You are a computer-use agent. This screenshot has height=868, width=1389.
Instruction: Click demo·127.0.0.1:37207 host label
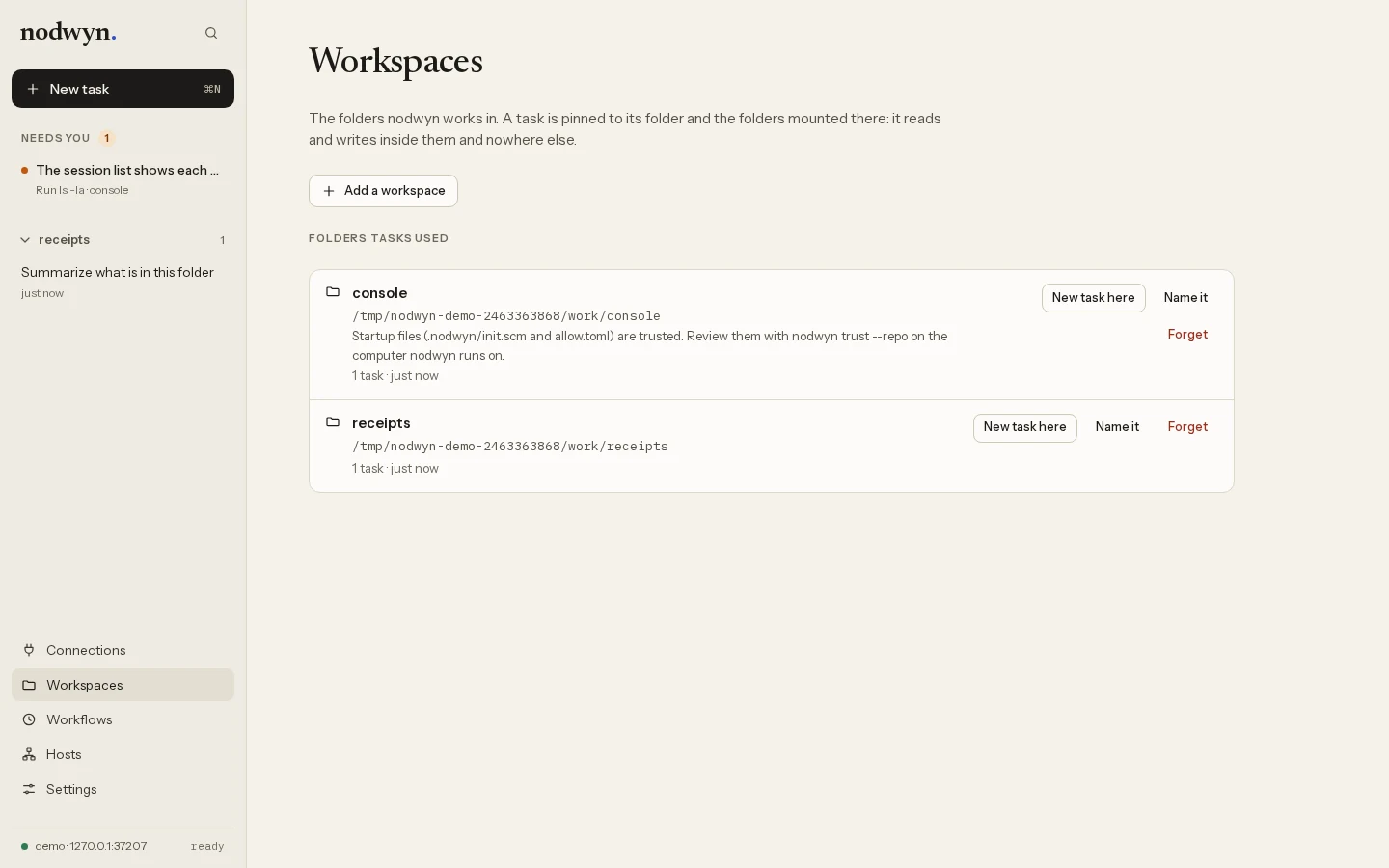tap(91, 846)
